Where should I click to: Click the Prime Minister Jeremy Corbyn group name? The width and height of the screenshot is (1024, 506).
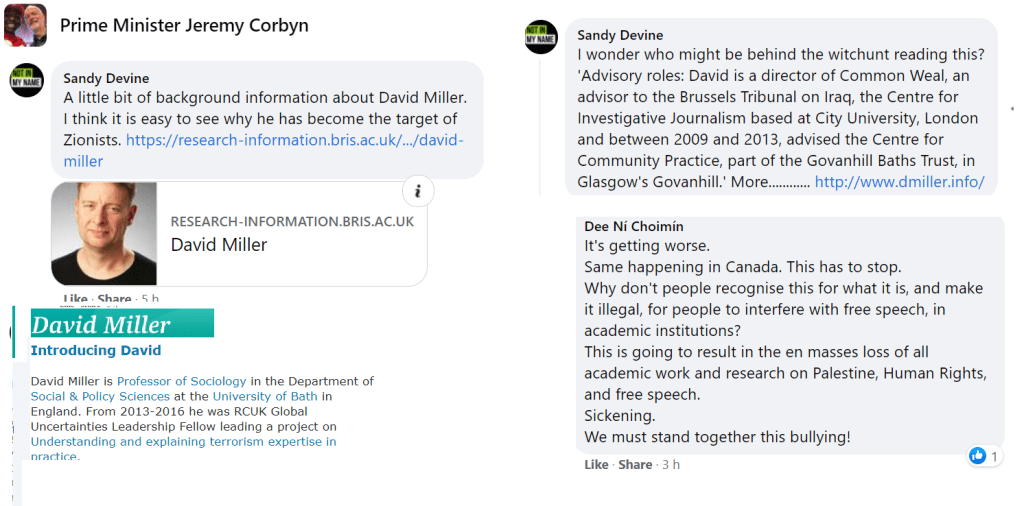tap(184, 25)
